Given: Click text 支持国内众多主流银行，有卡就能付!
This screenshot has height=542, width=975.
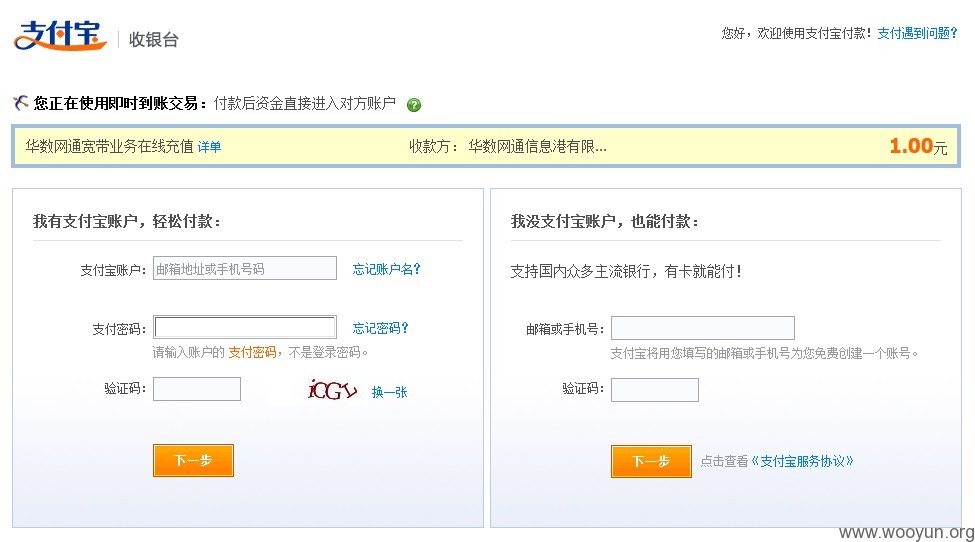Looking at the screenshot, I should tap(626, 272).
